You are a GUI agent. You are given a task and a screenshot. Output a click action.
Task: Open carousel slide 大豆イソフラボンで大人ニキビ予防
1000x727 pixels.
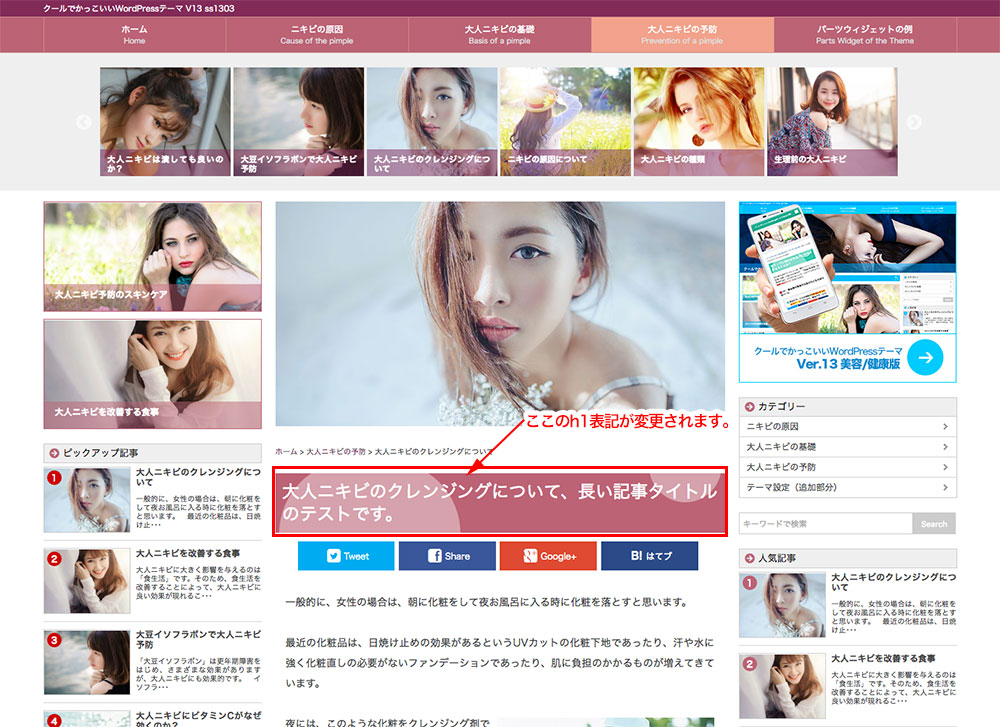pyautogui.click(x=298, y=122)
